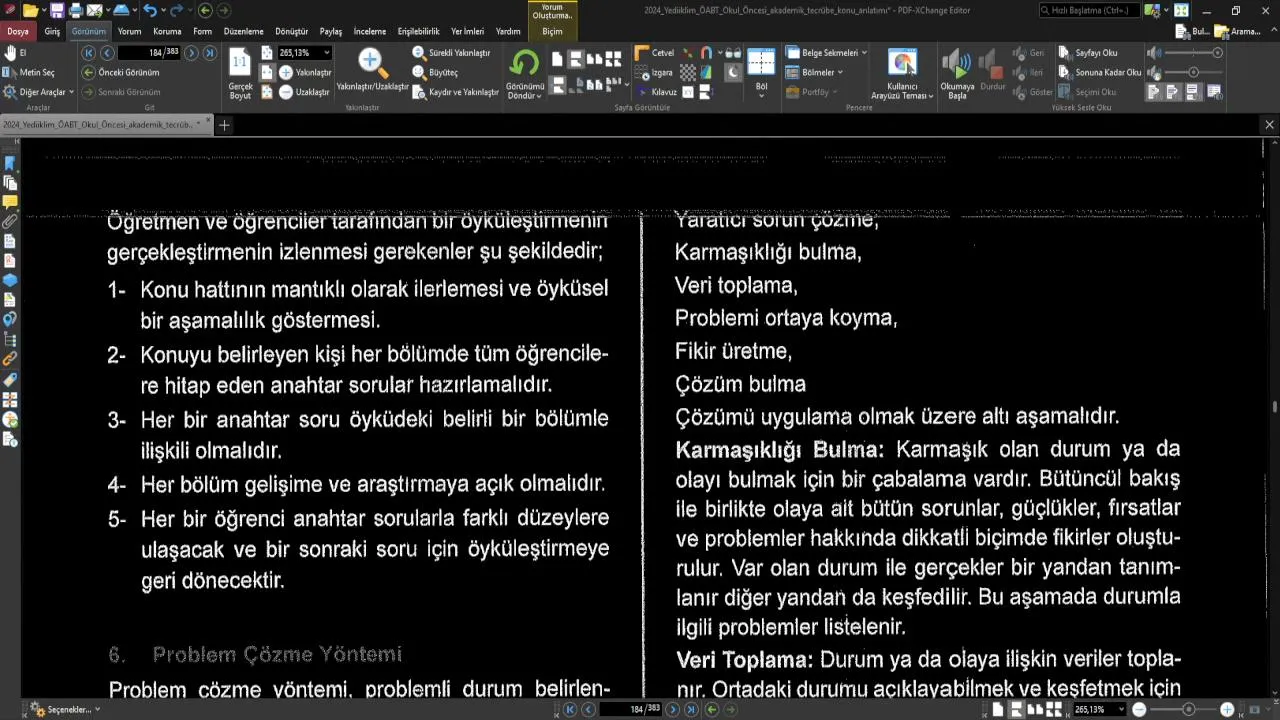This screenshot has height=720, width=1280.
Task: Click Sonuna Kadar Oku option
Action: coord(1100,72)
